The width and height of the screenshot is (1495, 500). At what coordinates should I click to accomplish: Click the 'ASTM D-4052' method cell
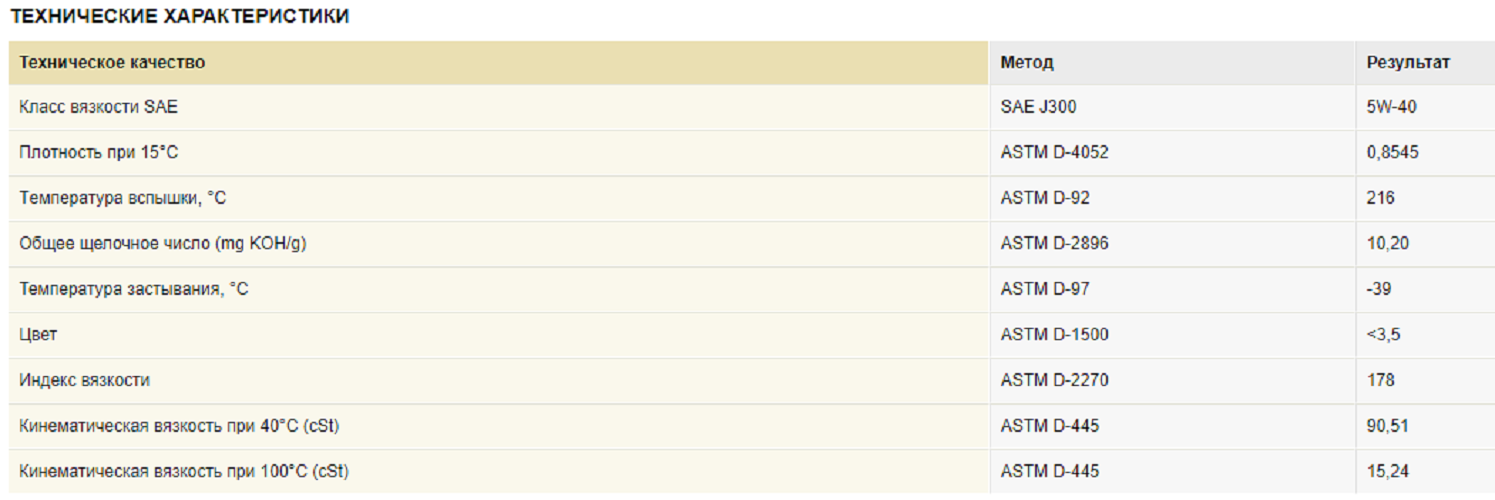1054,153
